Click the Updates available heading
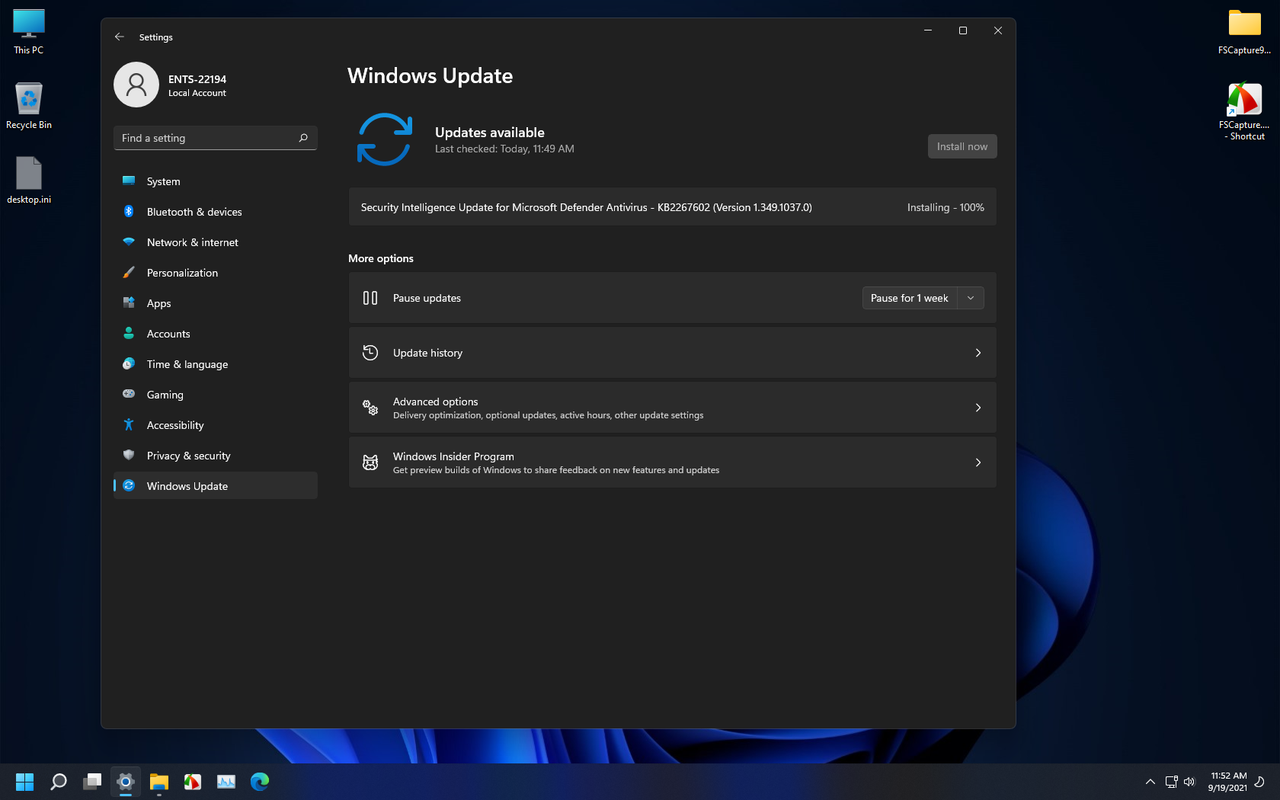 (490, 132)
